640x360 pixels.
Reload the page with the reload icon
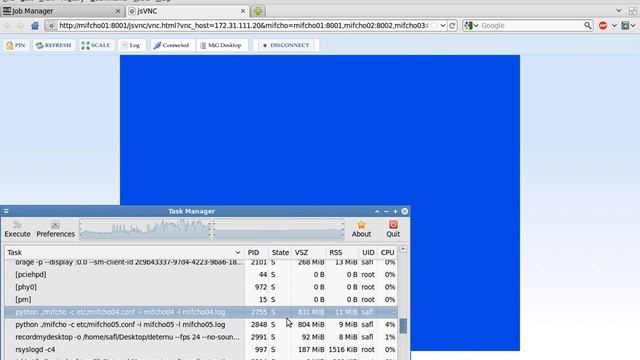click(452, 26)
